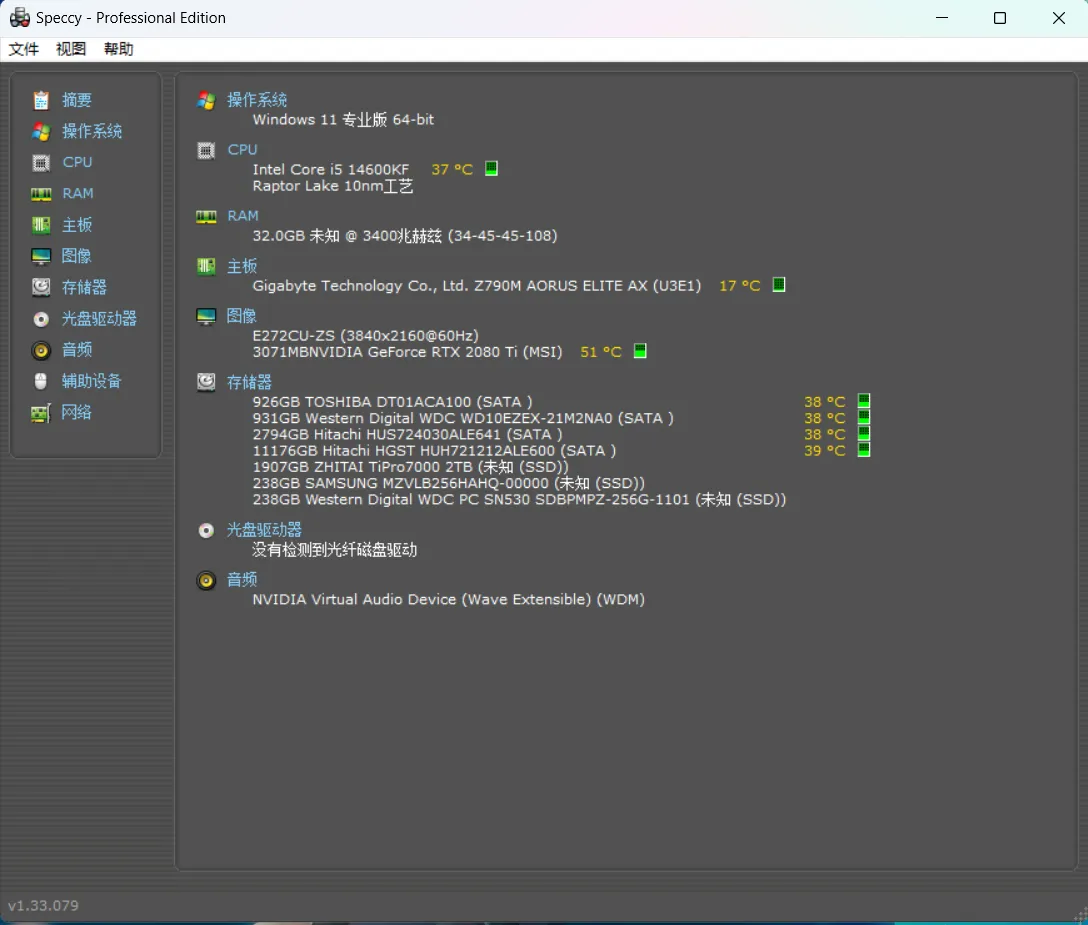Click the 32.0GB RAM details line

405,236
